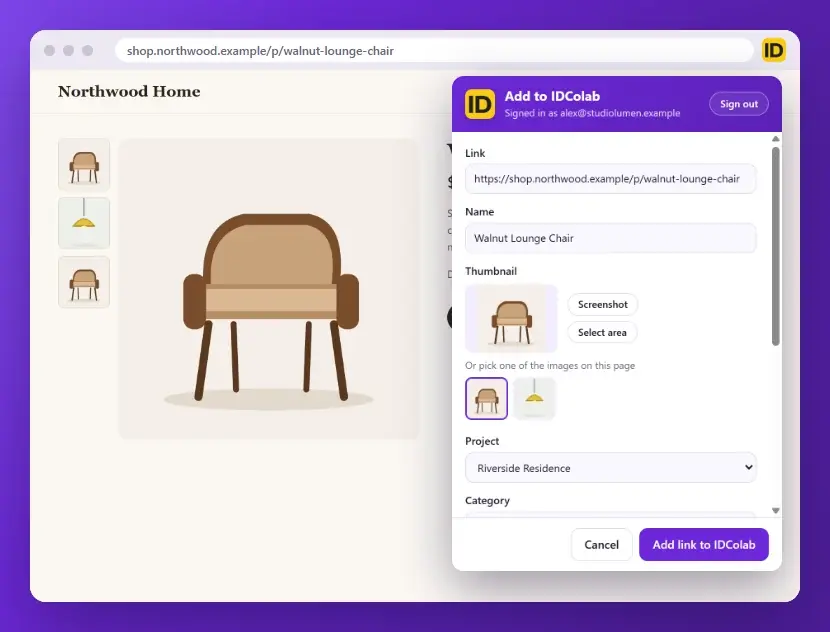Image resolution: width=830 pixels, height=632 pixels.
Task: Pick the pendant lamp image as thumbnail option
Action: (x=534, y=399)
